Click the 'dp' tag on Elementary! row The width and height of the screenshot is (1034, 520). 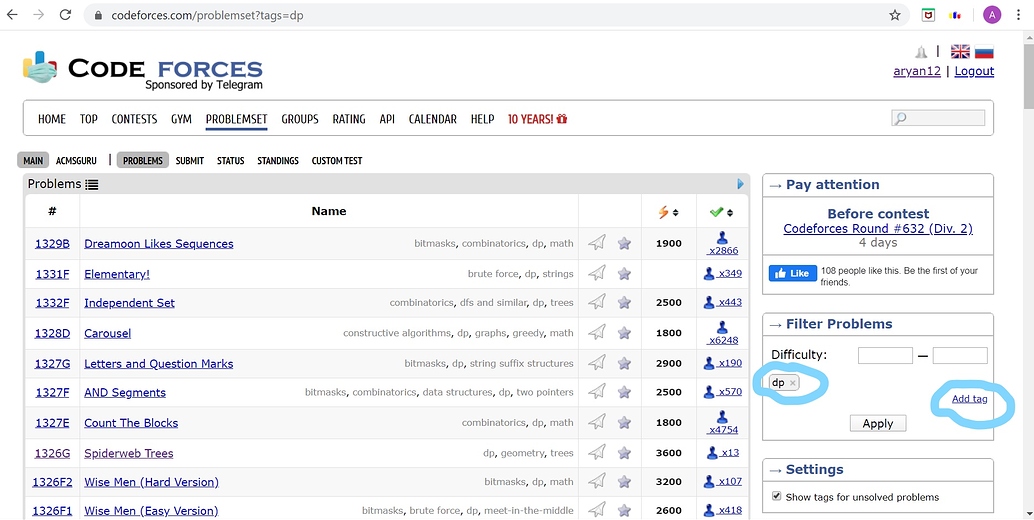(x=531, y=274)
